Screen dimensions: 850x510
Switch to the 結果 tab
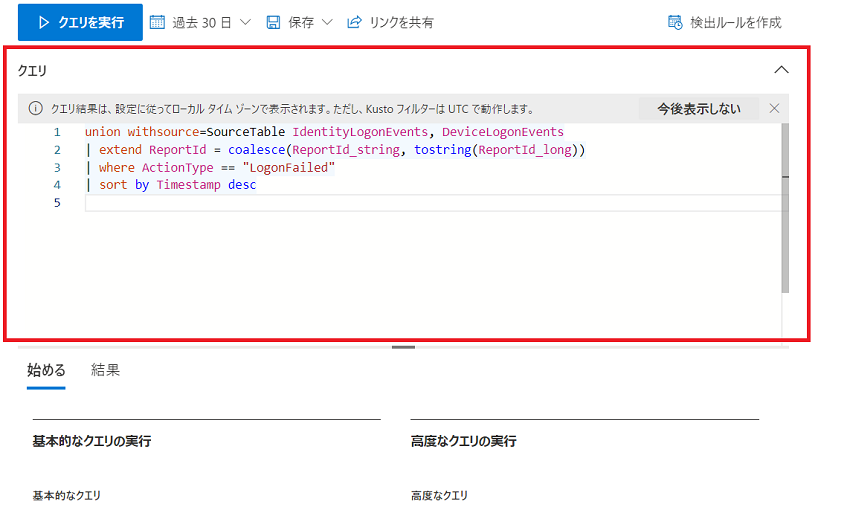click(x=105, y=370)
